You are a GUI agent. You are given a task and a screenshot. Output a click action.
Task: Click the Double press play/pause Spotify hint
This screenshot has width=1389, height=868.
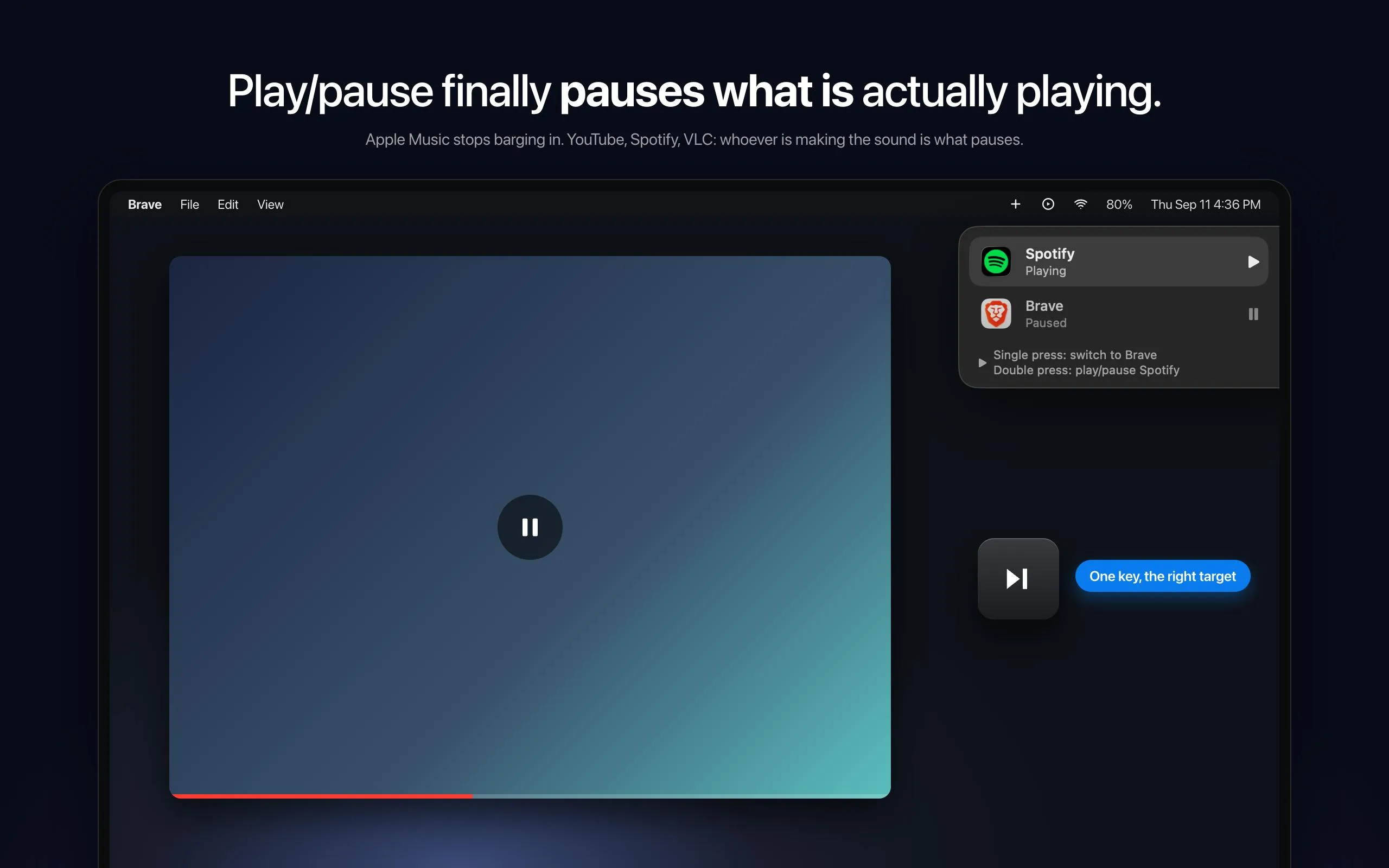pos(1086,371)
